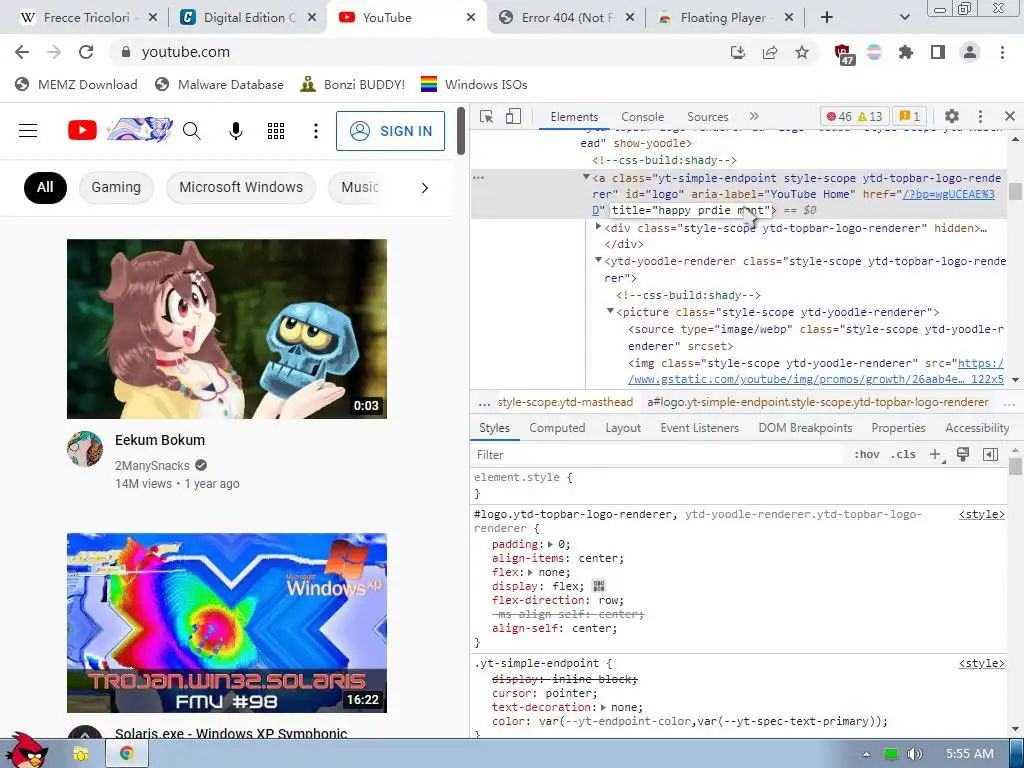Reload the YouTube page

coord(86,52)
